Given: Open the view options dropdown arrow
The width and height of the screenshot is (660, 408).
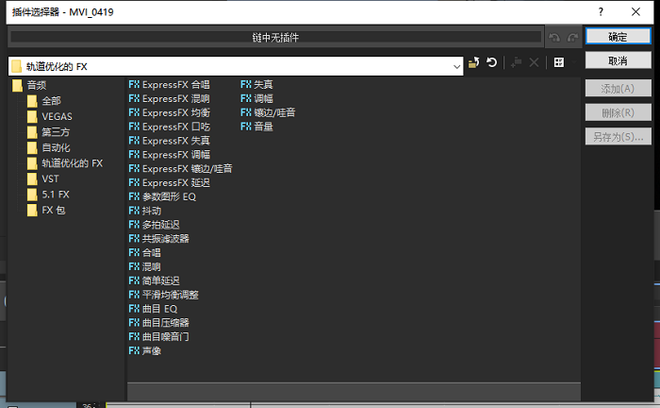Looking at the screenshot, I should (572, 63).
